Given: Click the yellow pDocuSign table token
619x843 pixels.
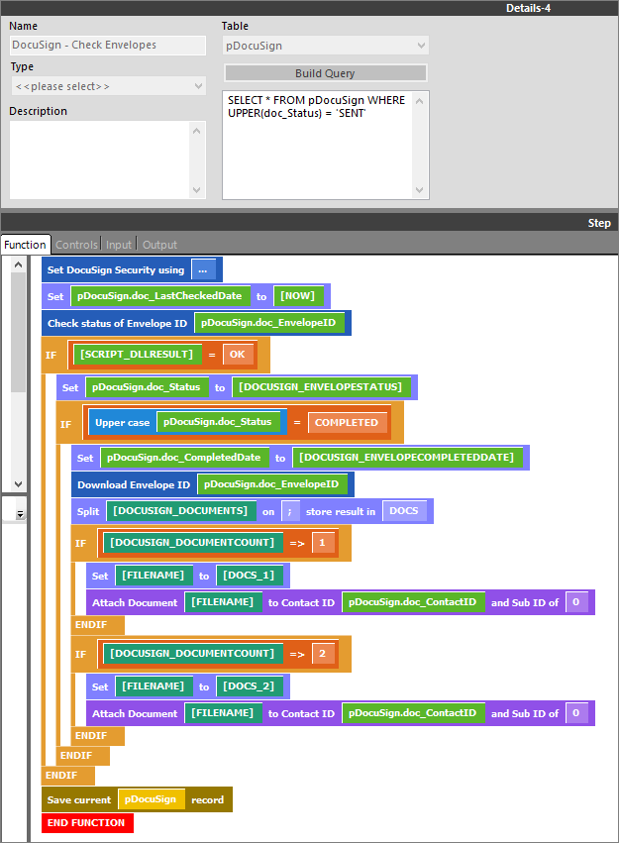Looking at the screenshot, I should (151, 799).
